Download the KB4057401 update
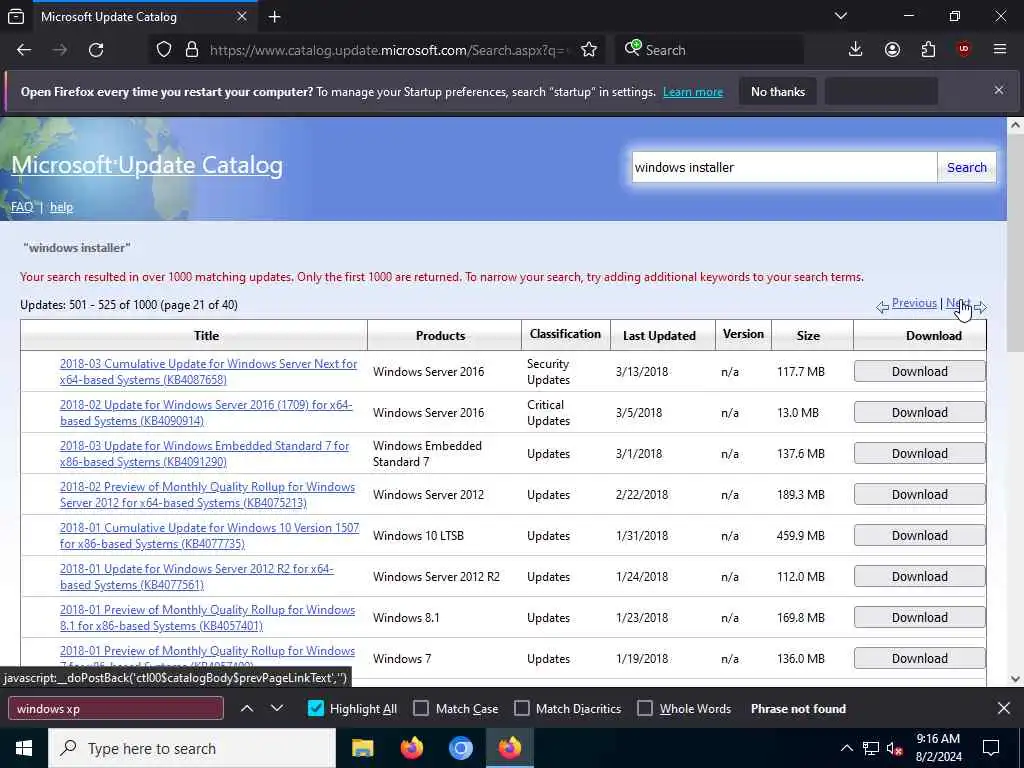Screen dimensions: 1024x768 pyautogui.click(x=920, y=618)
